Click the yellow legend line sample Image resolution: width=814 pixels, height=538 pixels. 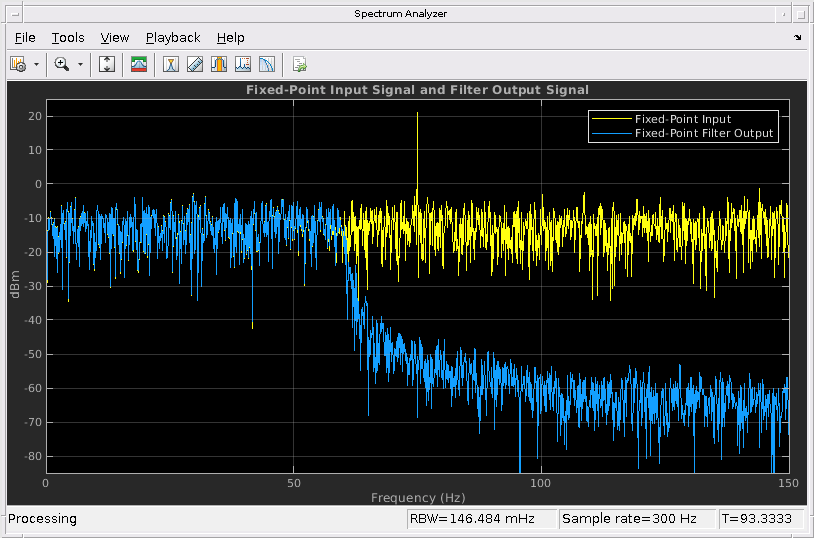point(611,119)
